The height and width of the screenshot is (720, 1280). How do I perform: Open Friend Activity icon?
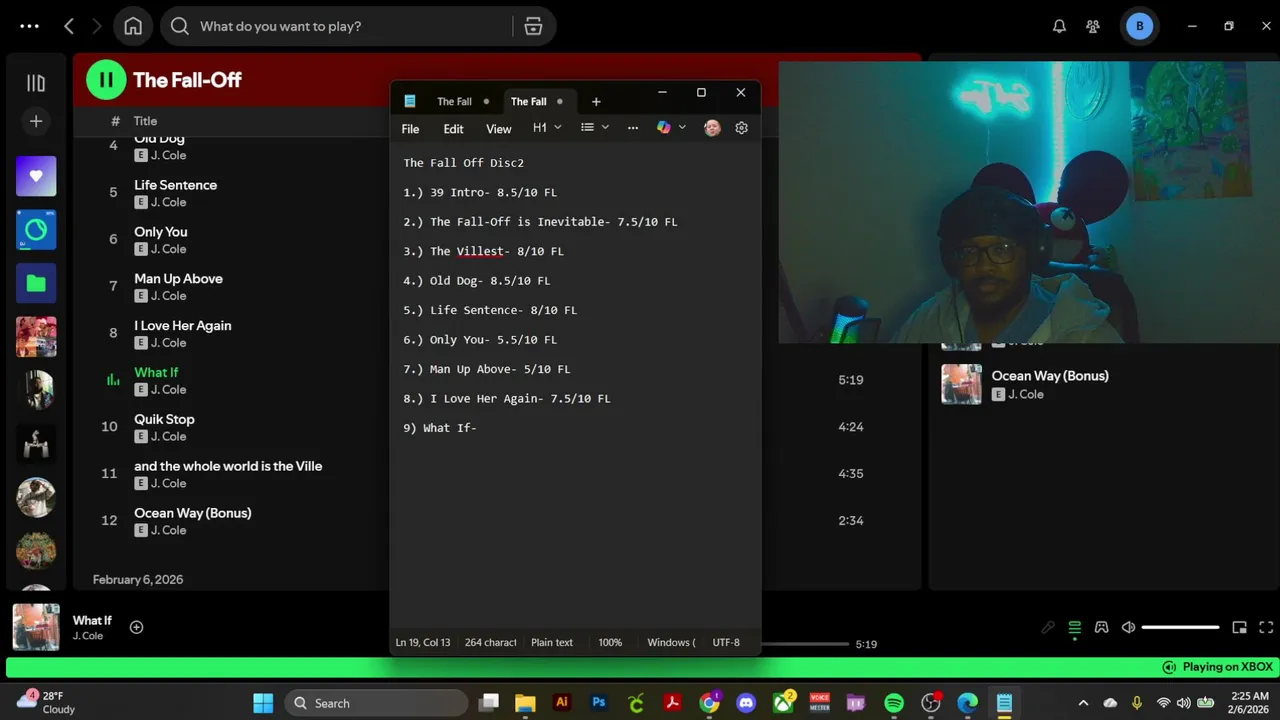[1093, 26]
